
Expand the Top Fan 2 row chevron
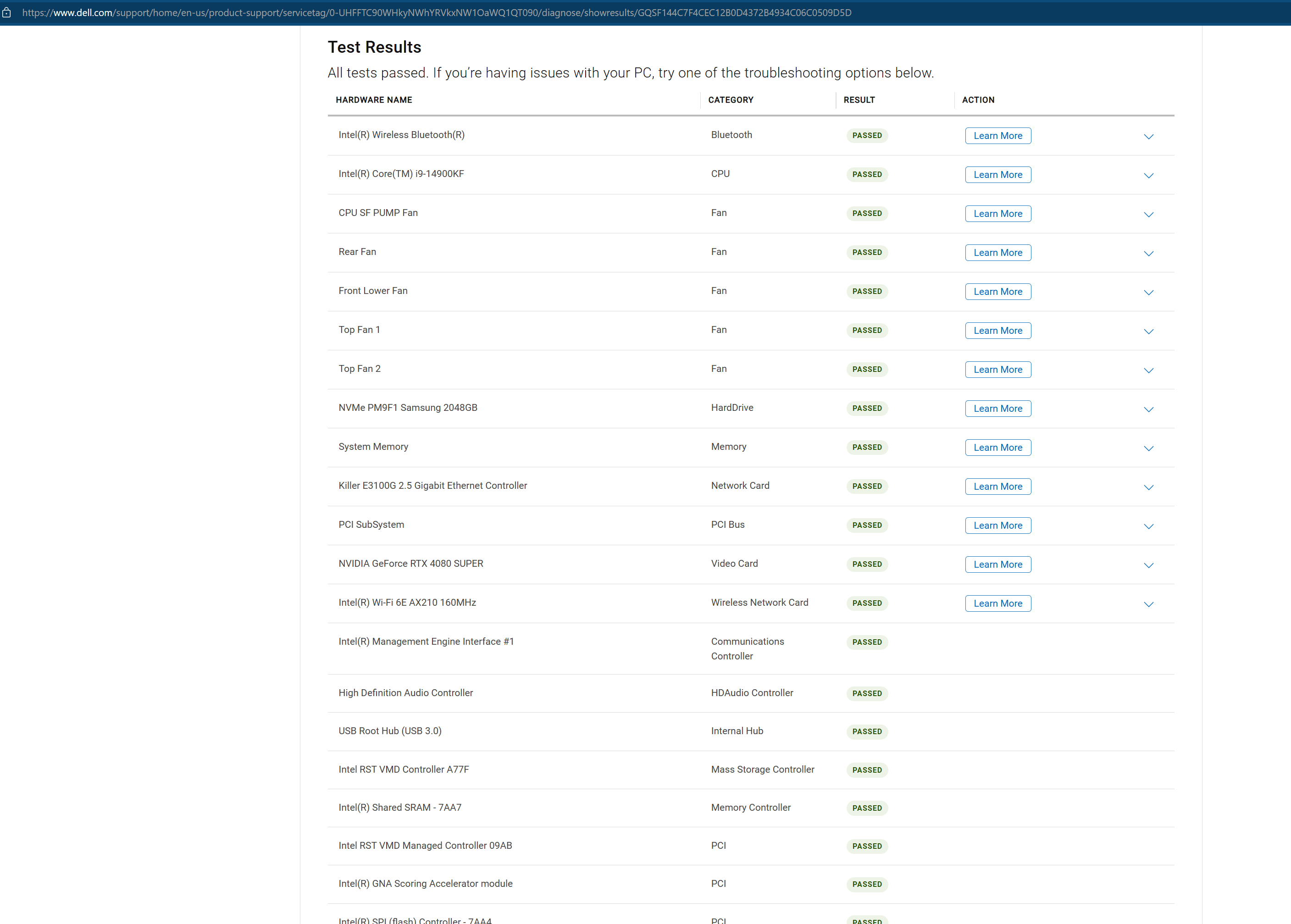pyautogui.click(x=1148, y=371)
